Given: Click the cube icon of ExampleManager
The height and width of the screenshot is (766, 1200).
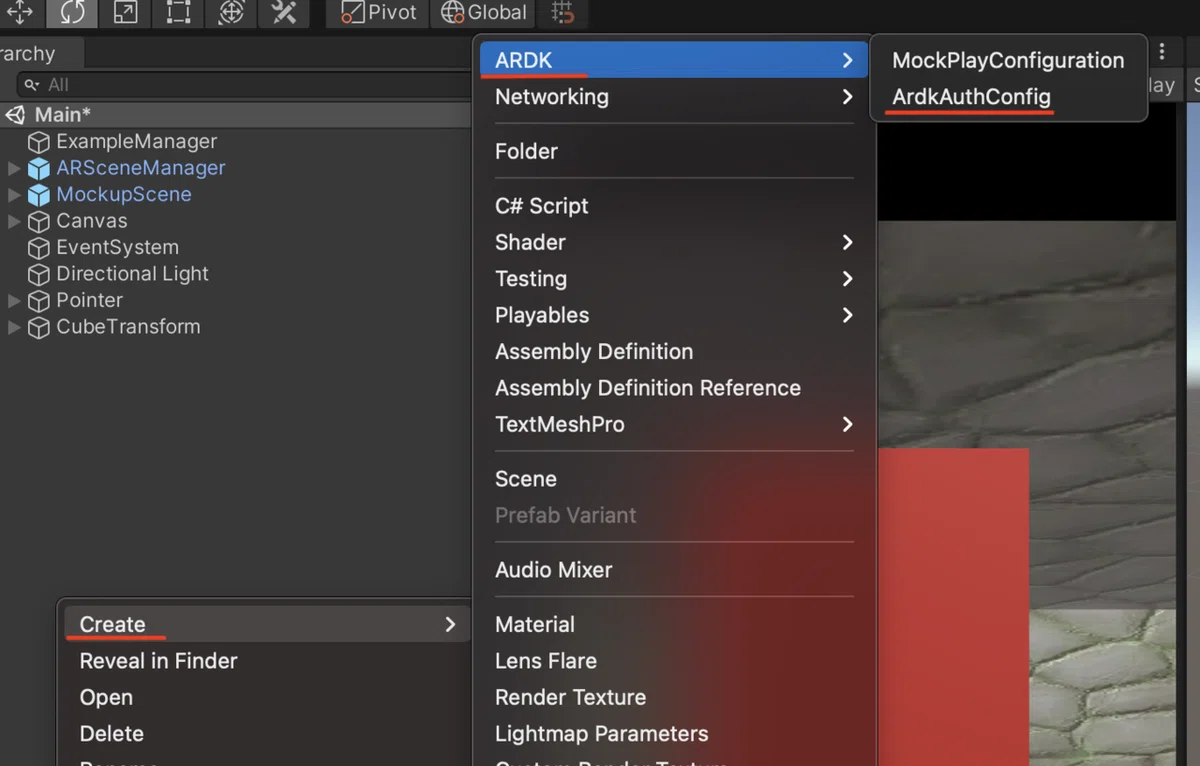Looking at the screenshot, I should (x=39, y=142).
